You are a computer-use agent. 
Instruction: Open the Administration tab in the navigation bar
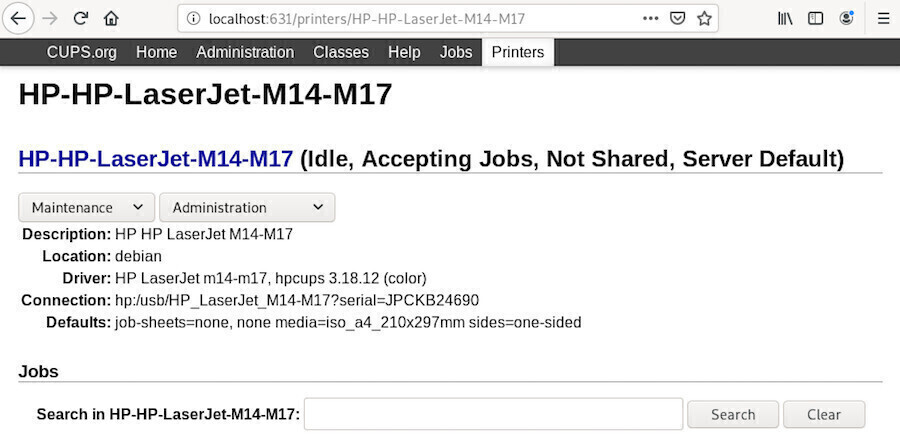(245, 52)
